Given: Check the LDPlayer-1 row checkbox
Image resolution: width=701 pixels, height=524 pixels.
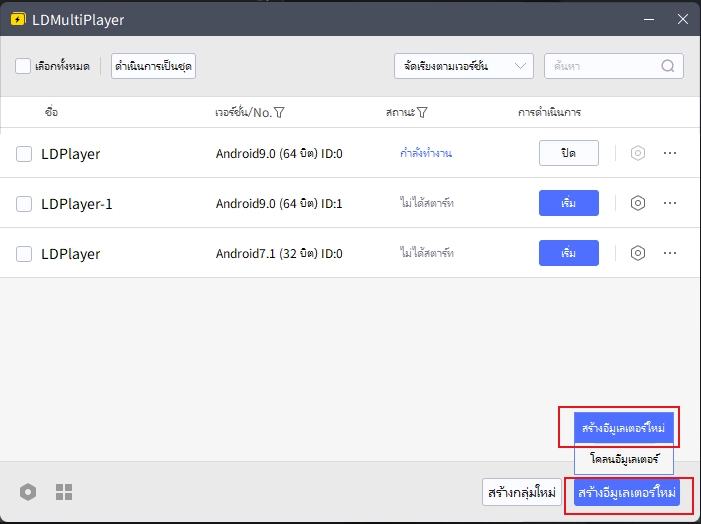Looking at the screenshot, I should [24, 204].
